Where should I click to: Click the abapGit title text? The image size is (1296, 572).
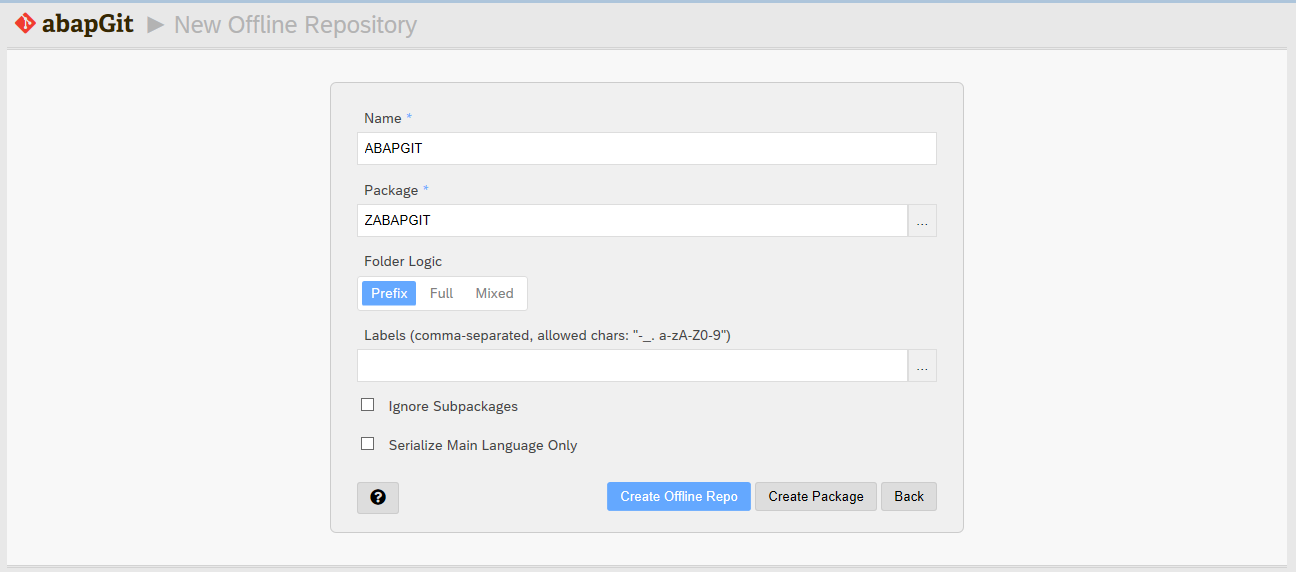(x=88, y=24)
